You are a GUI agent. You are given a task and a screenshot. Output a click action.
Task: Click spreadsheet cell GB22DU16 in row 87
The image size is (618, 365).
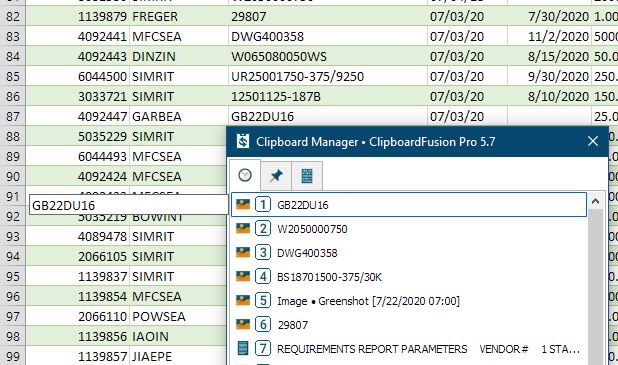[x=328, y=117]
